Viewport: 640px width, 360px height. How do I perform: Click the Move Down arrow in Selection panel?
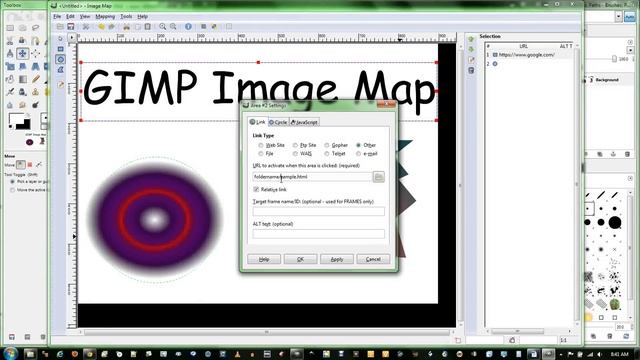point(471,49)
